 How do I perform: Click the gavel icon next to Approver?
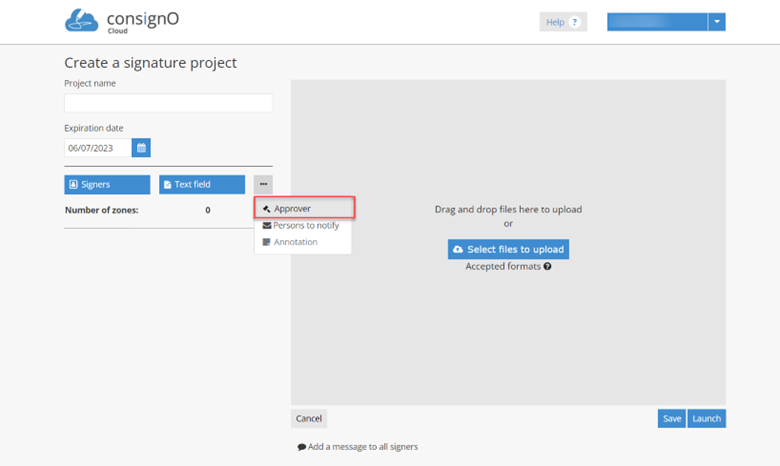click(x=266, y=209)
